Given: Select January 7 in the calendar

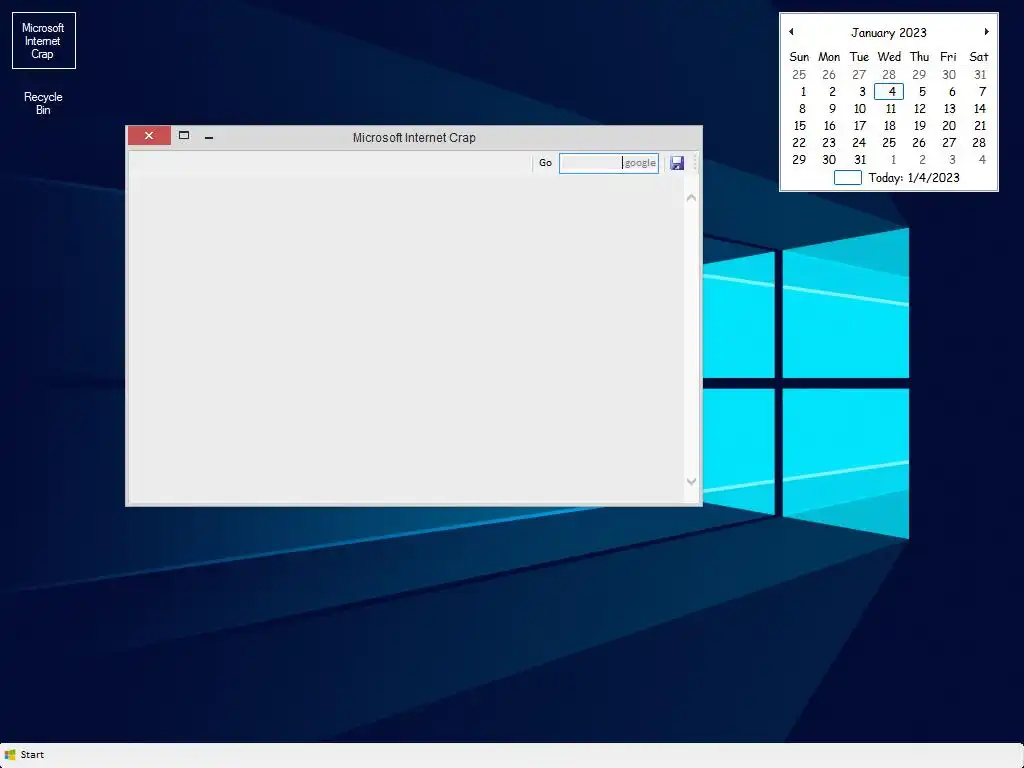Looking at the screenshot, I should [982, 91].
